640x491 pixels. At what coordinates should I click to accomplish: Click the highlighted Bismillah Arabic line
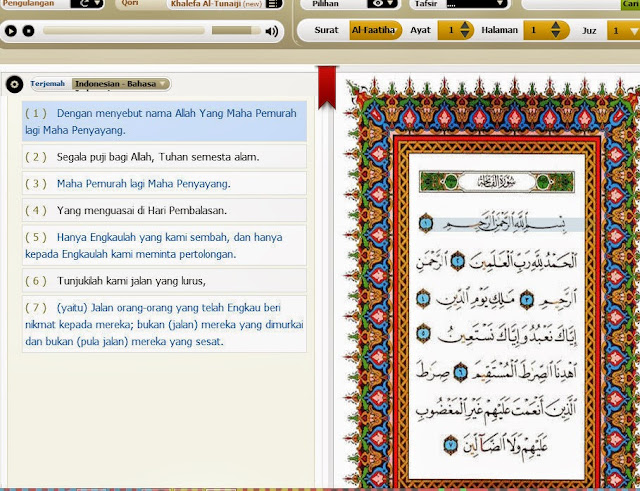[x=504, y=224]
